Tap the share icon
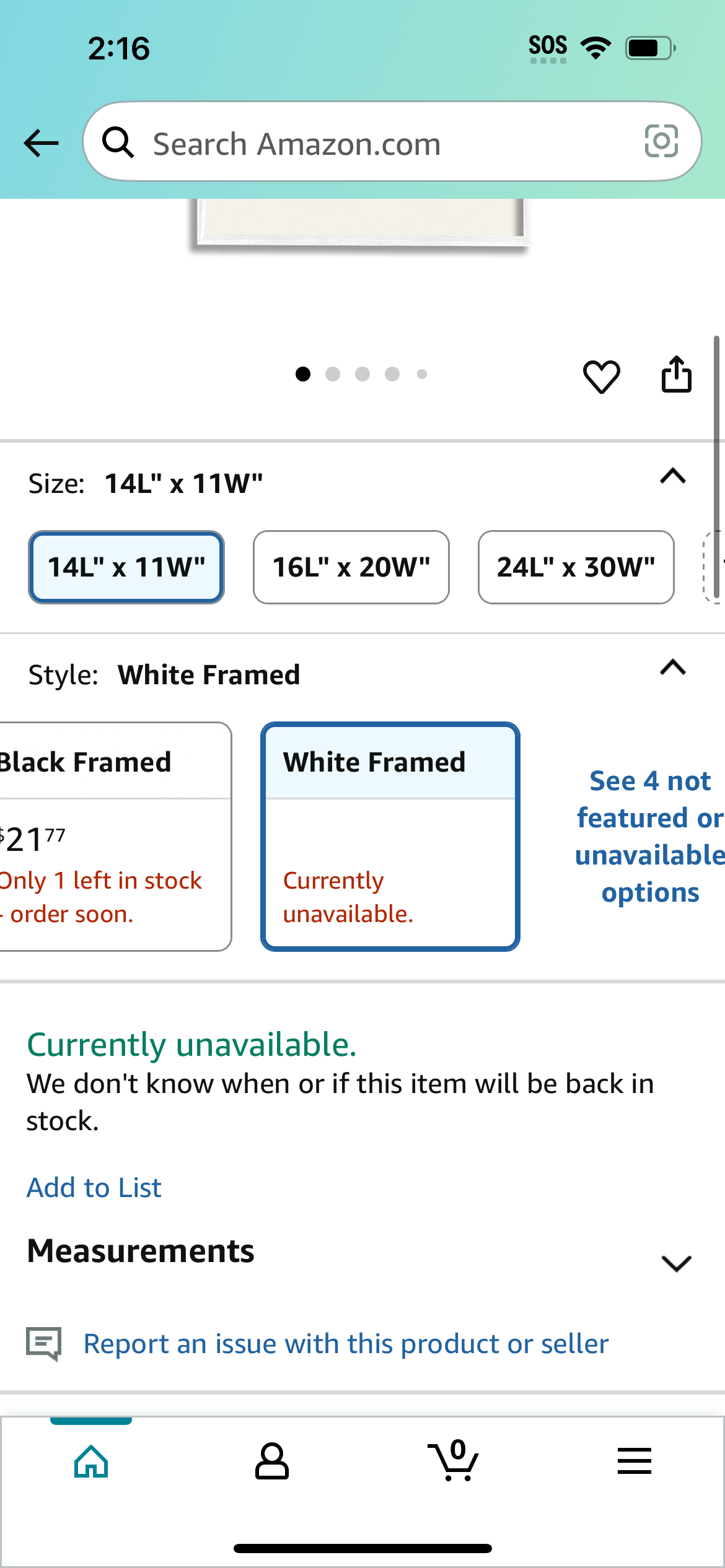This screenshot has height=1568, width=725. click(x=676, y=374)
